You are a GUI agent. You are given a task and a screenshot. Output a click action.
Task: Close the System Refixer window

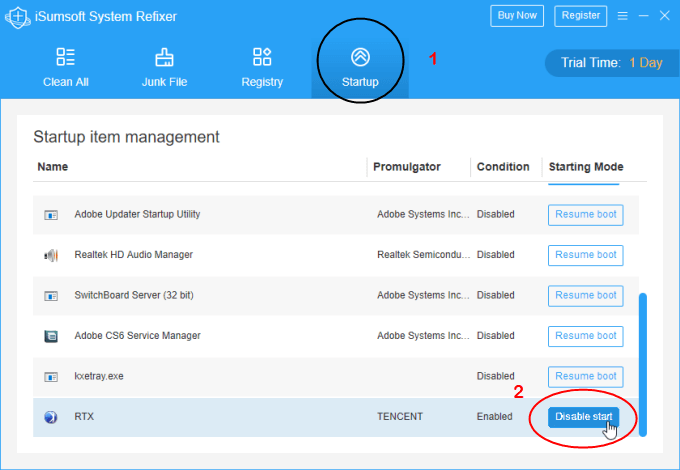click(x=664, y=16)
